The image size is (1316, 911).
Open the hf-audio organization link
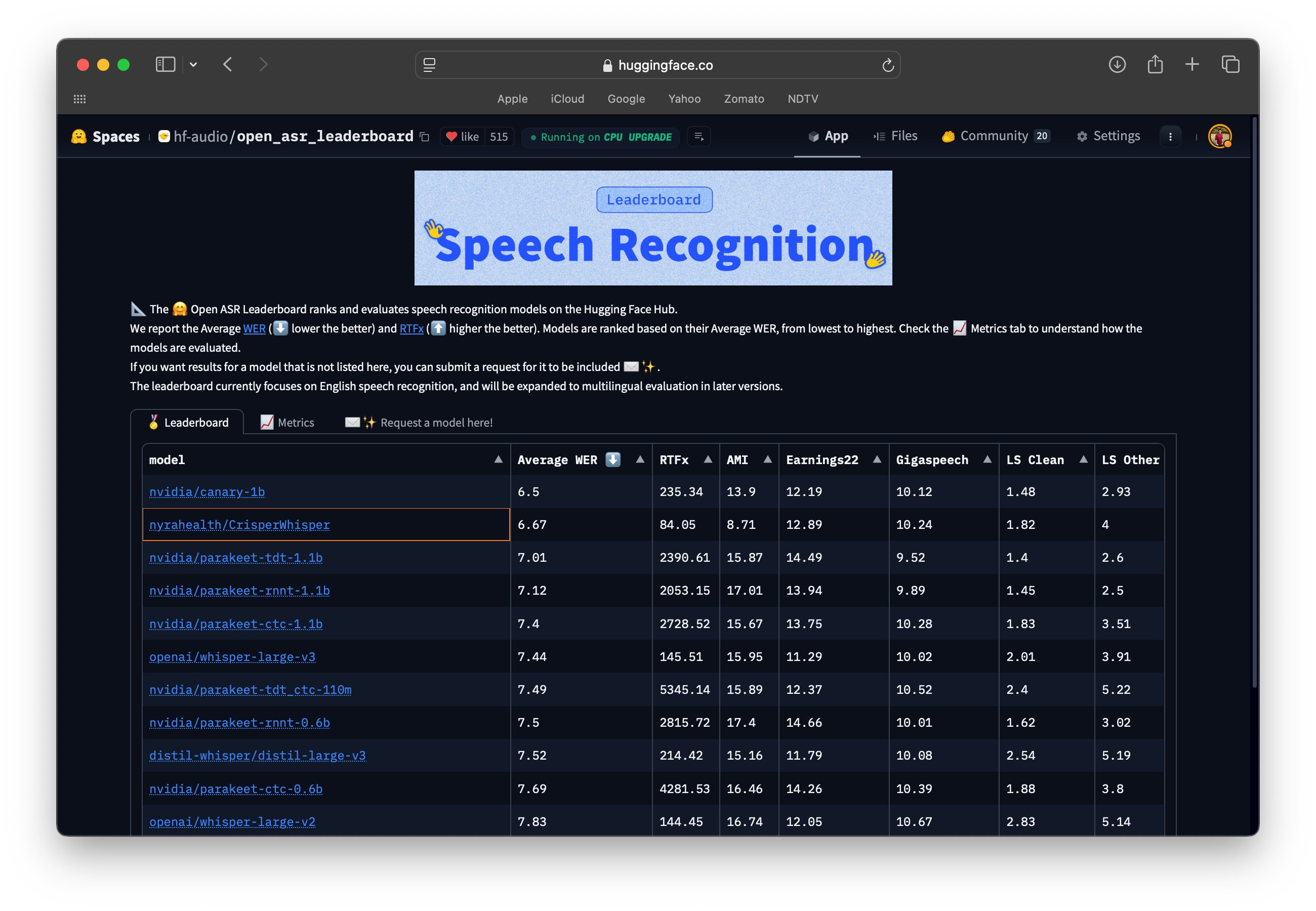[x=200, y=137]
